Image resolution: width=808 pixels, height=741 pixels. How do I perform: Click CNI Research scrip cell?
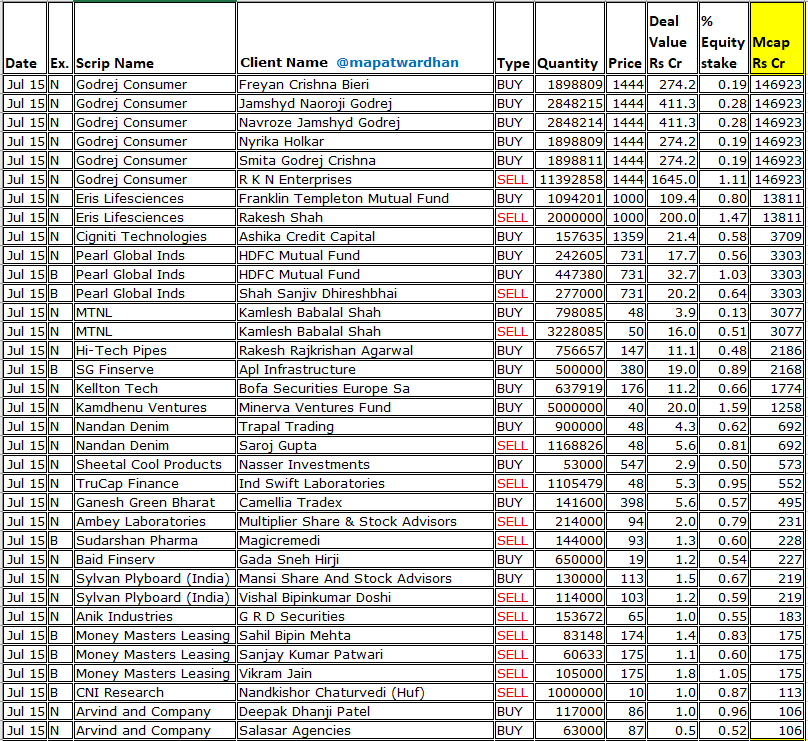coord(155,694)
